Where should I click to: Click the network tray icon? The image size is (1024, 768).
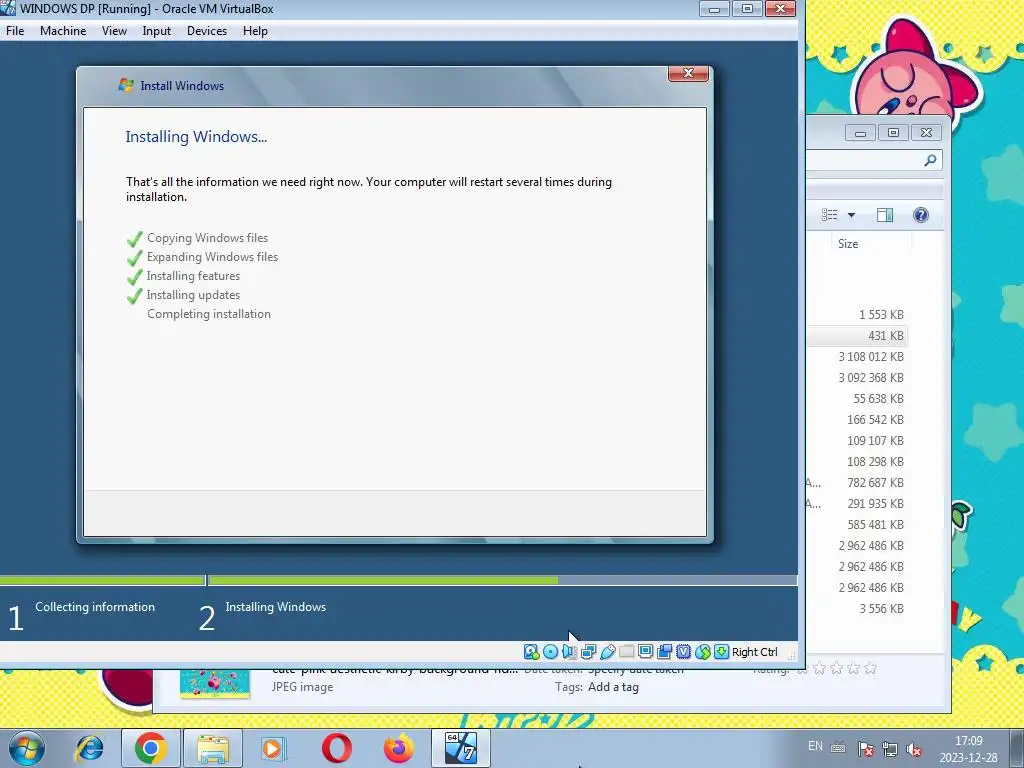pos(889,749)
